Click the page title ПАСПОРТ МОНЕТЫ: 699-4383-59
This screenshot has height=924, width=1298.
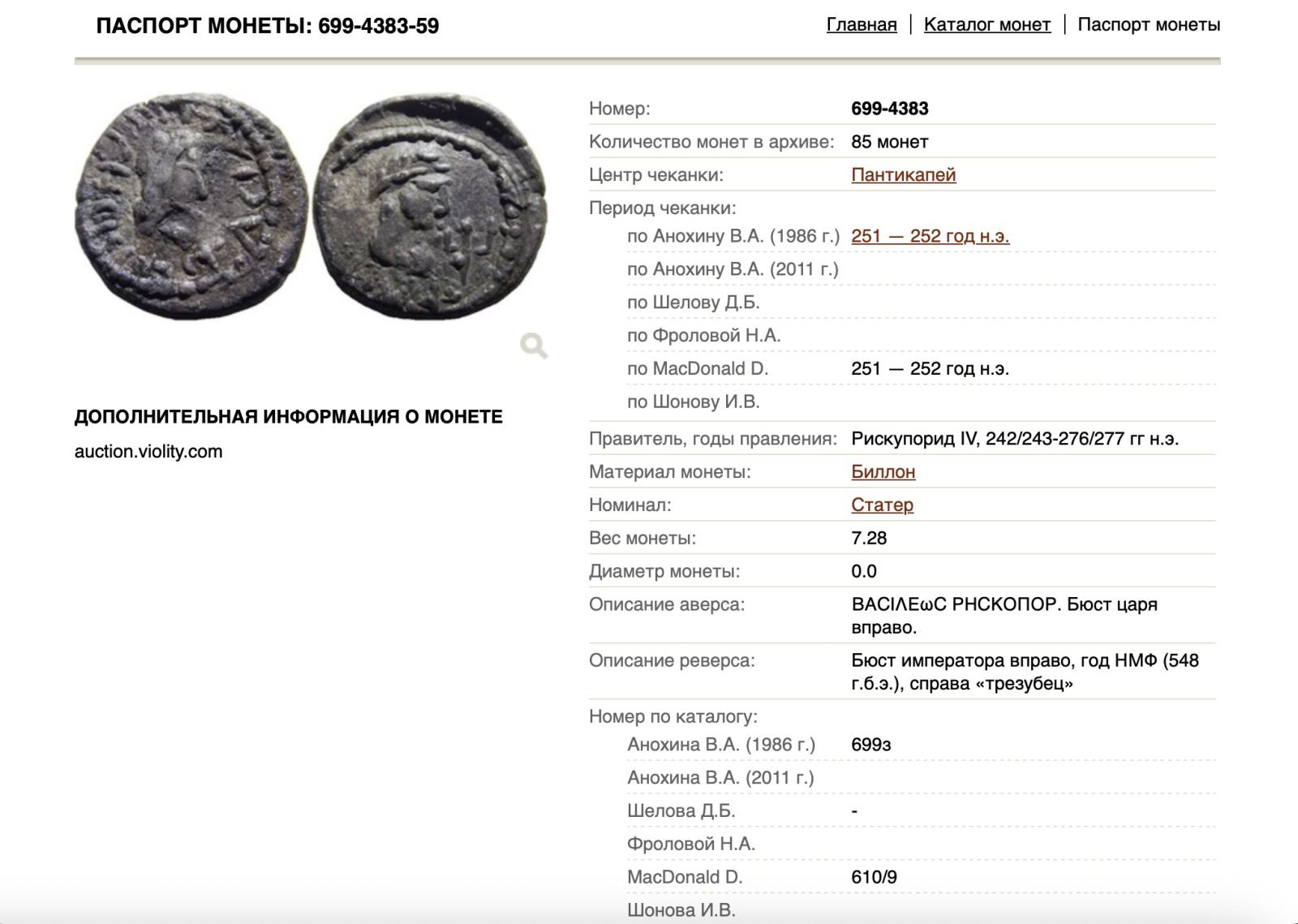point(267,26)
